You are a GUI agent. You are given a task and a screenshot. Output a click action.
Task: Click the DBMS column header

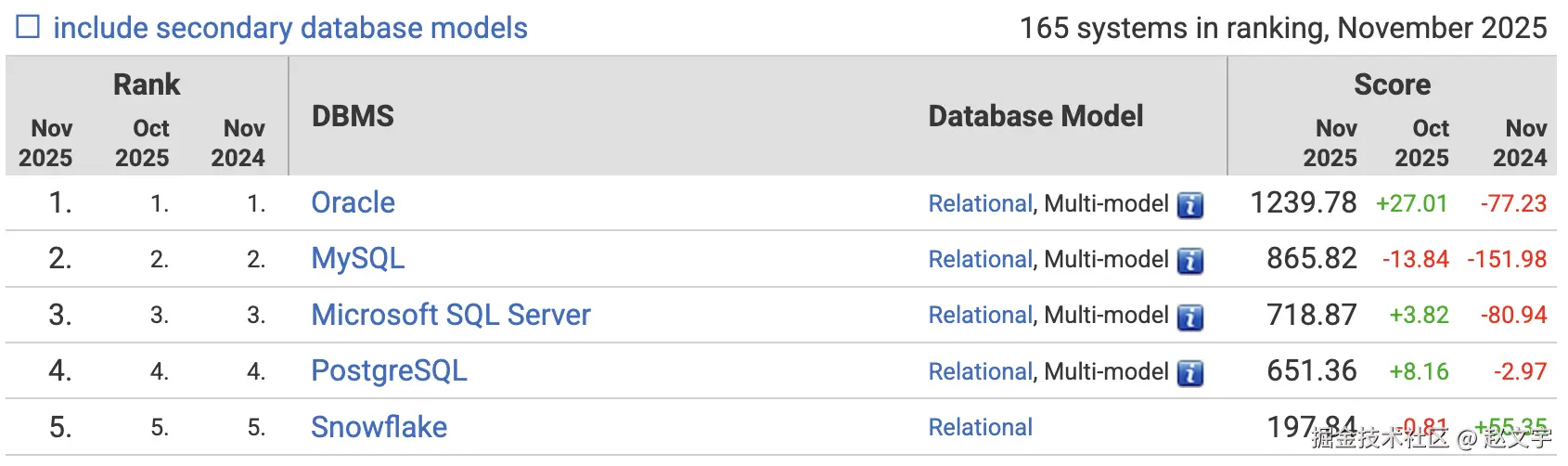[x=353, y=116]
